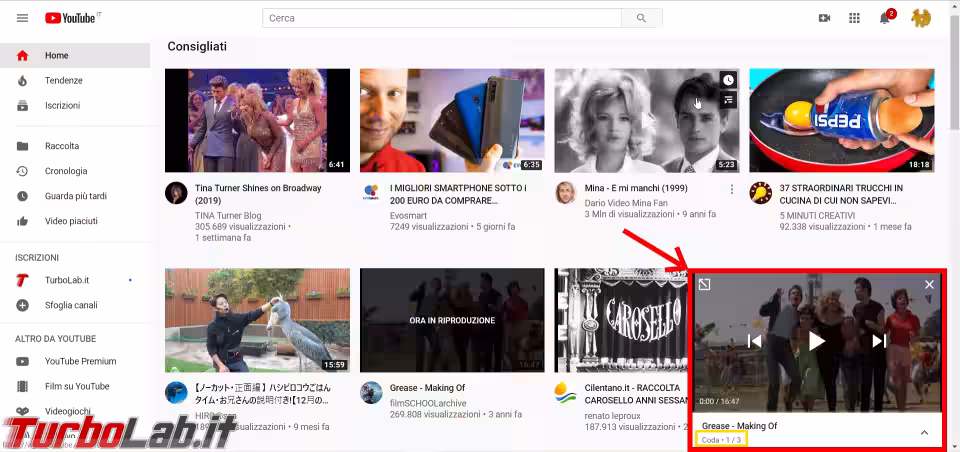Open the smartphone sotto 200 euro thumbnail
This screenshot has height=452, width=960.
pos(452,120)
